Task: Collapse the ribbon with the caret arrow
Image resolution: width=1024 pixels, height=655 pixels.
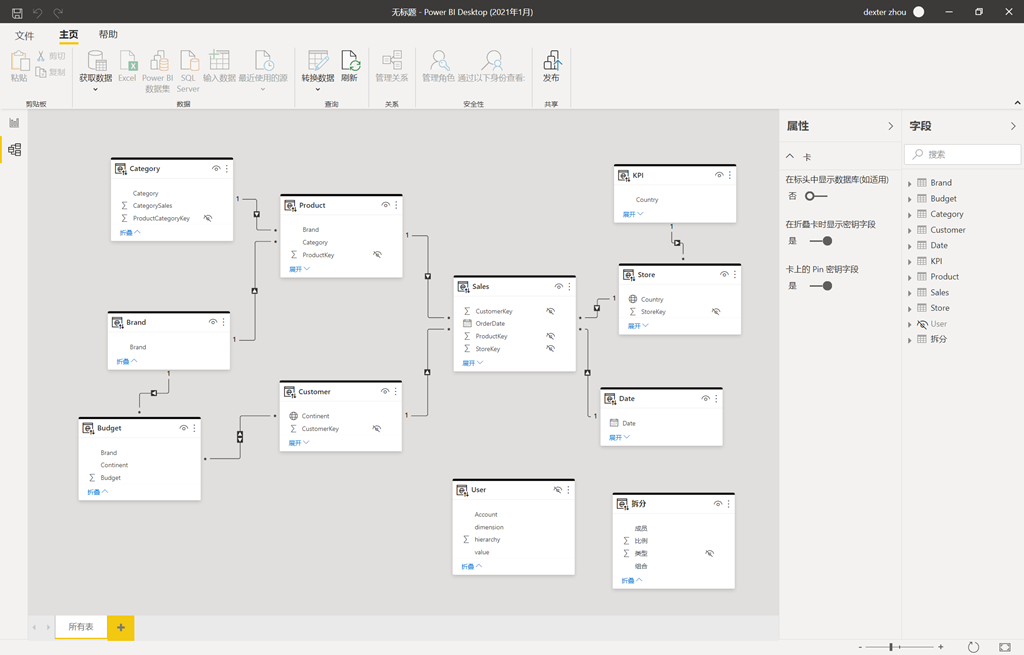Action: pyautogui.click(x=1017, y=103)
